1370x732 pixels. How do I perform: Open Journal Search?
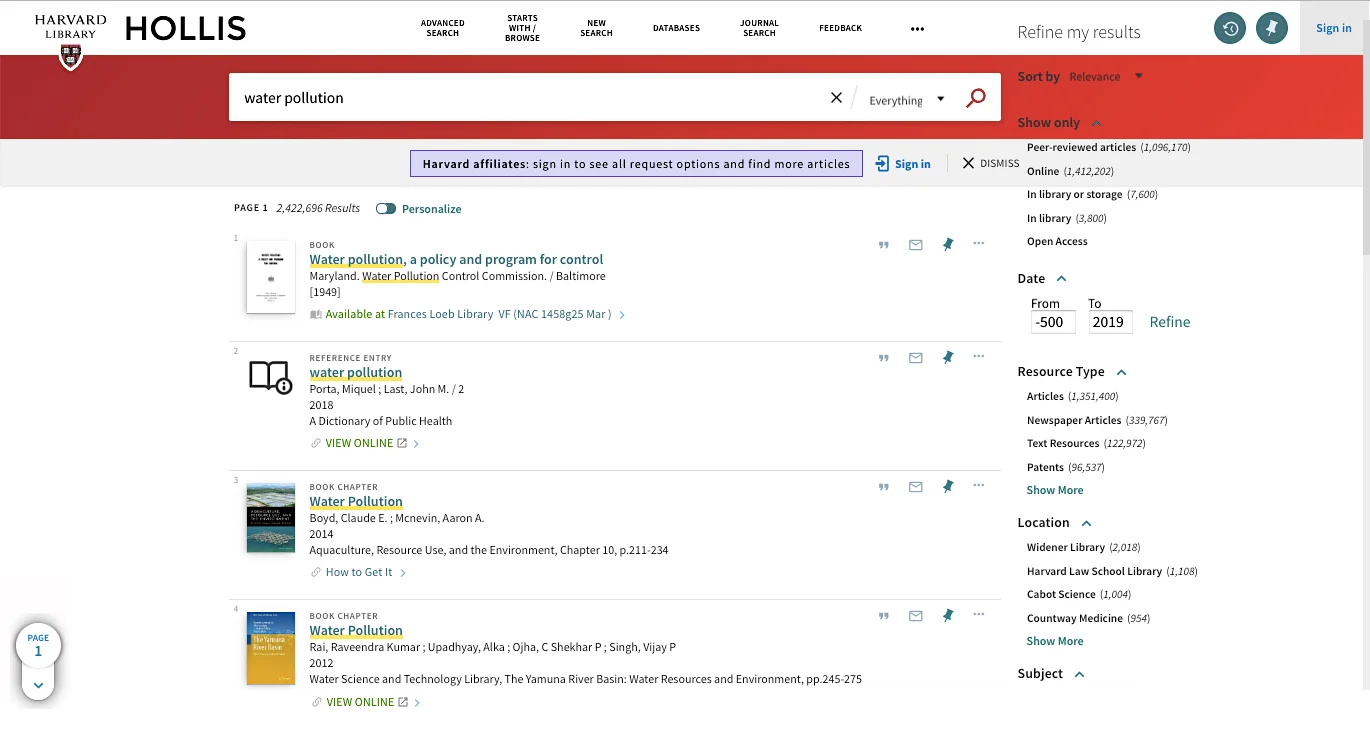pyautogui.click(x=759, y=28)
